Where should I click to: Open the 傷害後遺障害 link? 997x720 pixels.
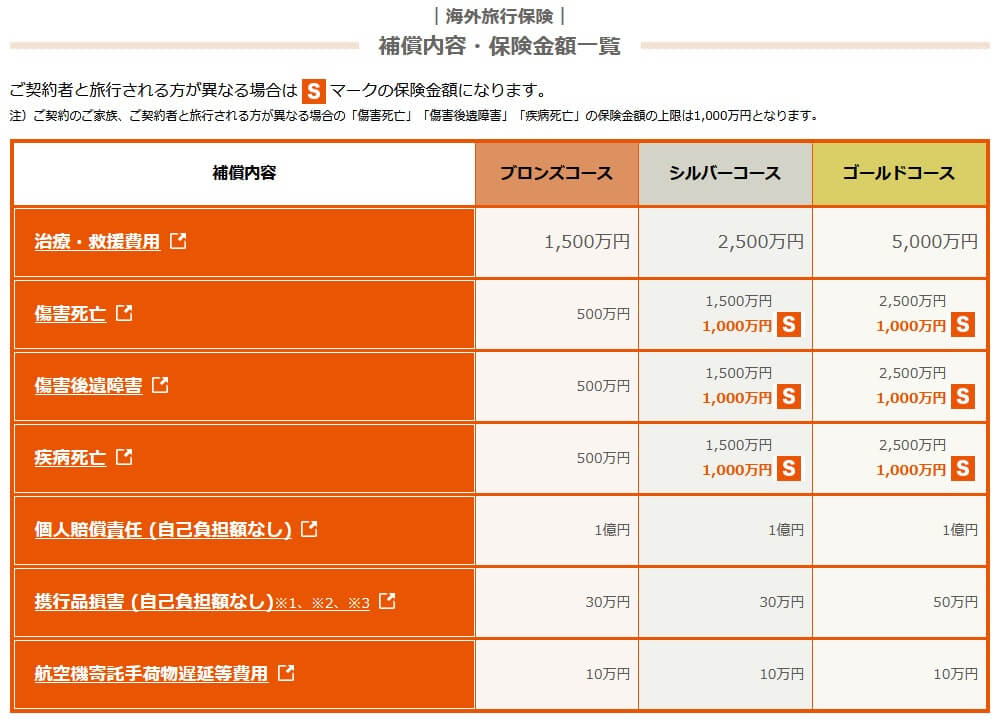(x=88, y=385)
